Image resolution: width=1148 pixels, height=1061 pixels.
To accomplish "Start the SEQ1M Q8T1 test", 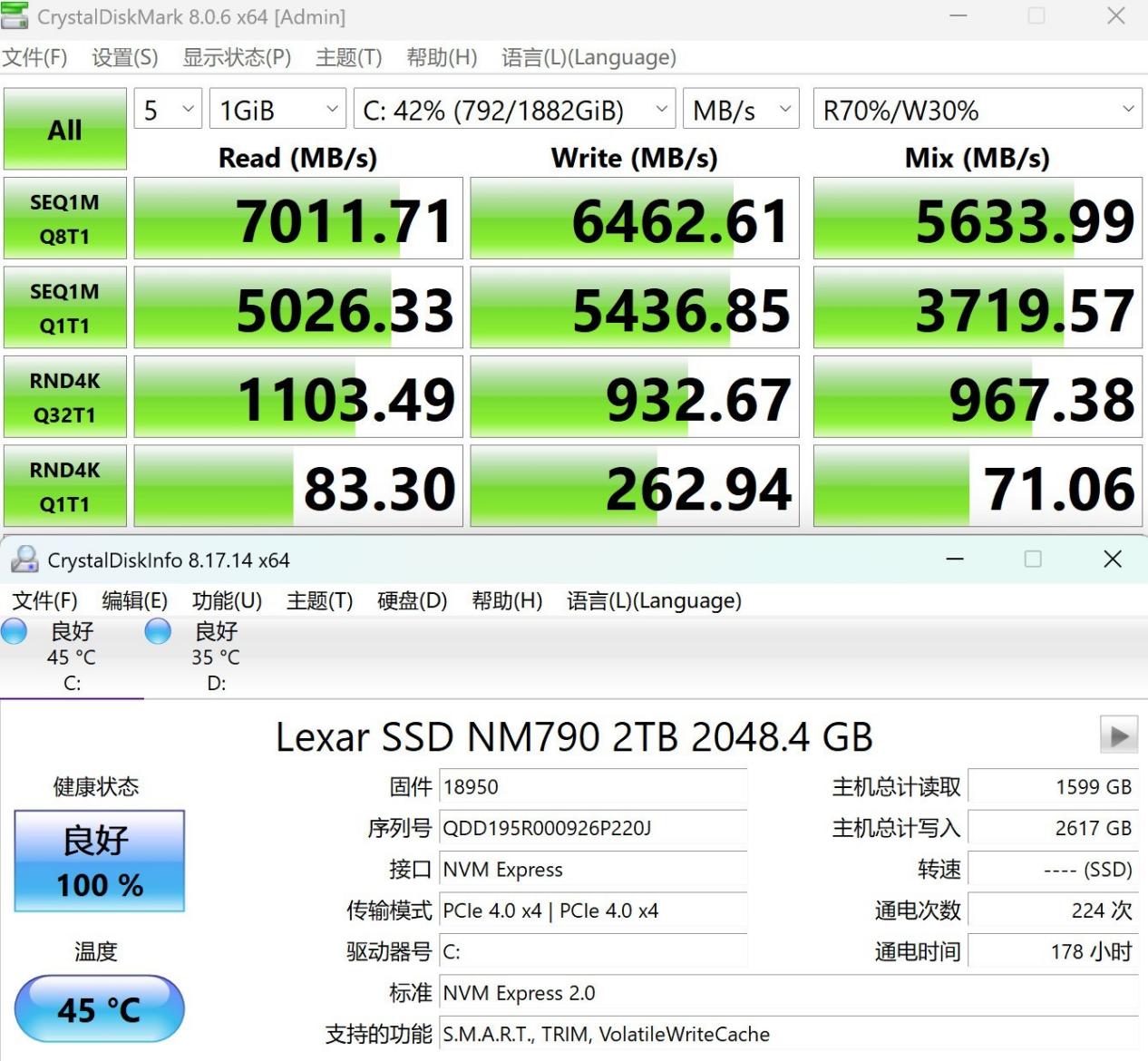I will pos(64,219).
